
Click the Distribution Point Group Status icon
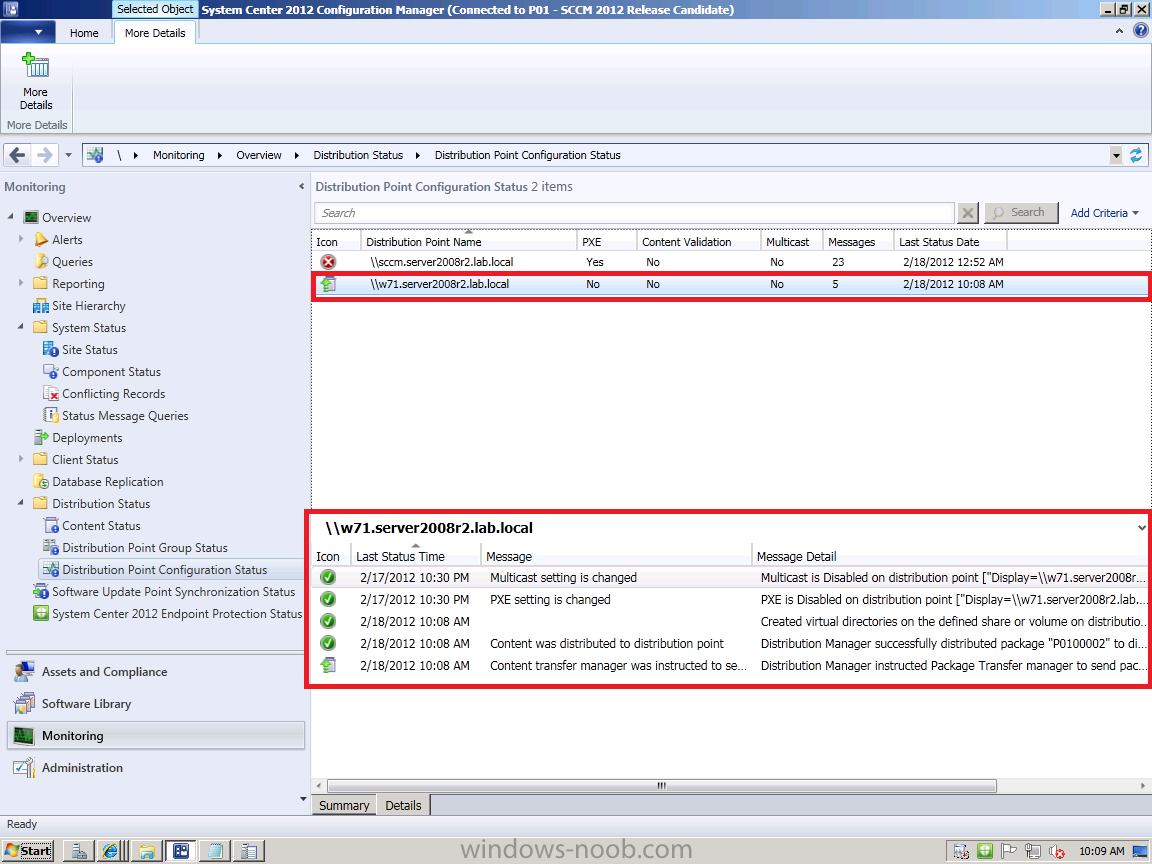coord(51,548)
